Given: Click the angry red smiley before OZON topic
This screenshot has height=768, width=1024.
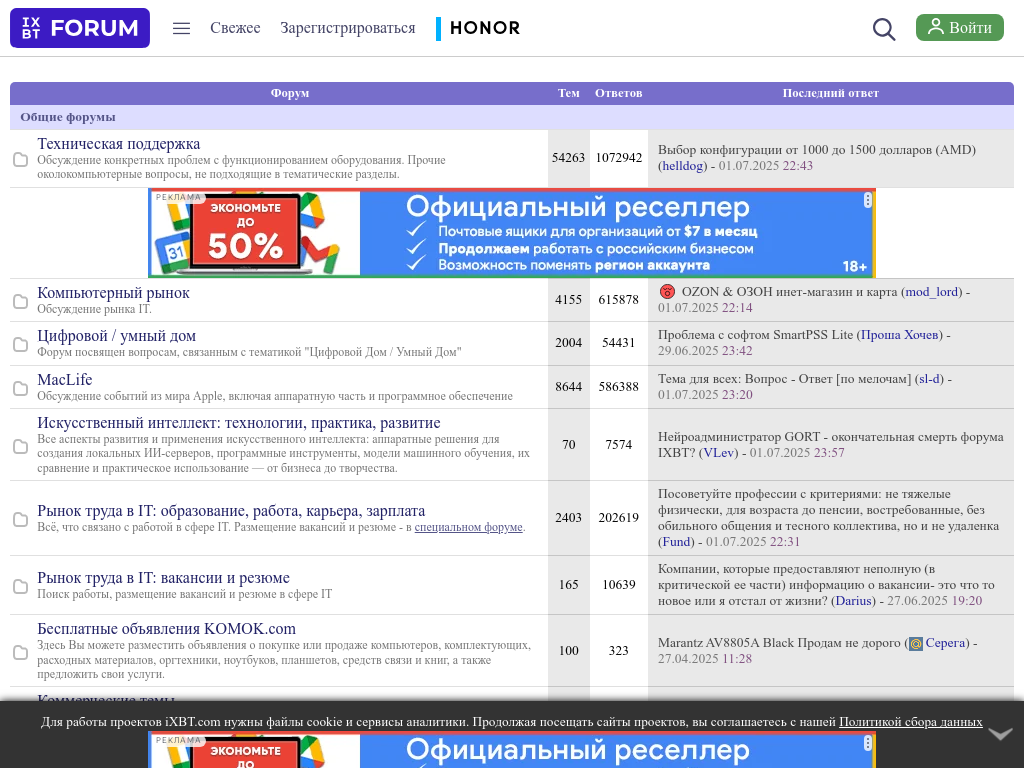Looking at the screenshot, I should click(x=667, y=292).
